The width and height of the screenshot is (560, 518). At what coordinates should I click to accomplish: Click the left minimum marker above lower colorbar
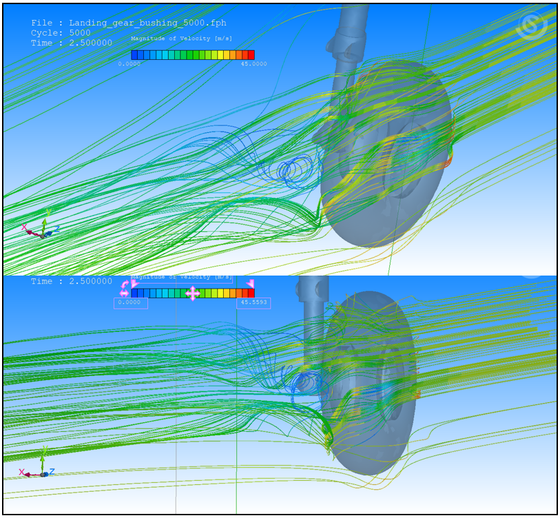coord(135,284)
